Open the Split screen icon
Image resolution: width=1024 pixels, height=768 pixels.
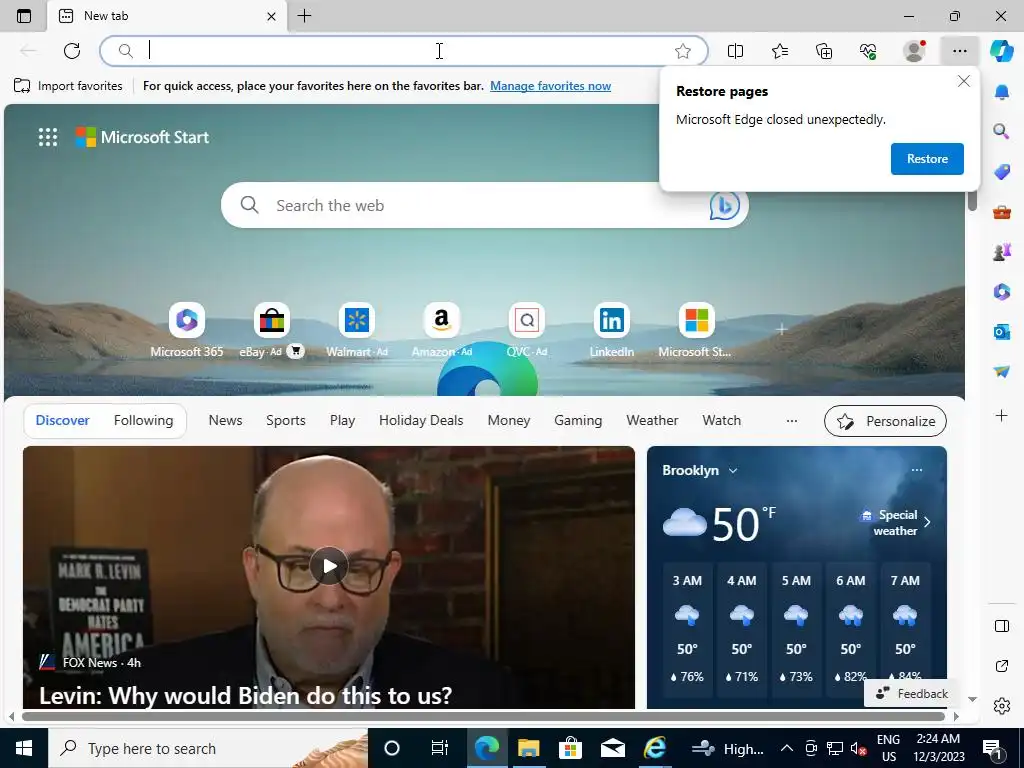[735, 51]
